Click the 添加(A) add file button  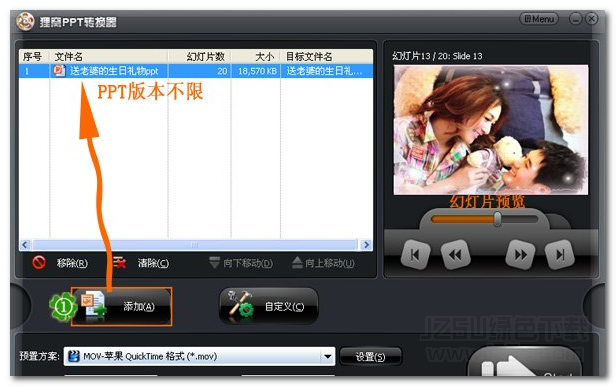[121, 306]
